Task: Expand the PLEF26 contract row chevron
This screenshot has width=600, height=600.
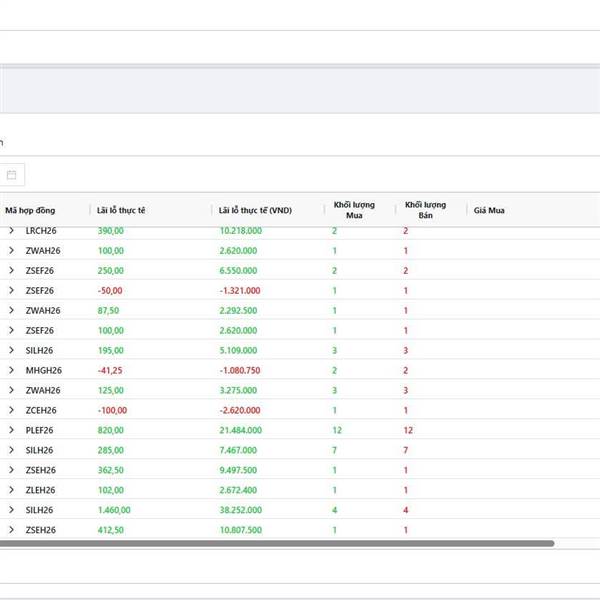Action: (11, 430)
